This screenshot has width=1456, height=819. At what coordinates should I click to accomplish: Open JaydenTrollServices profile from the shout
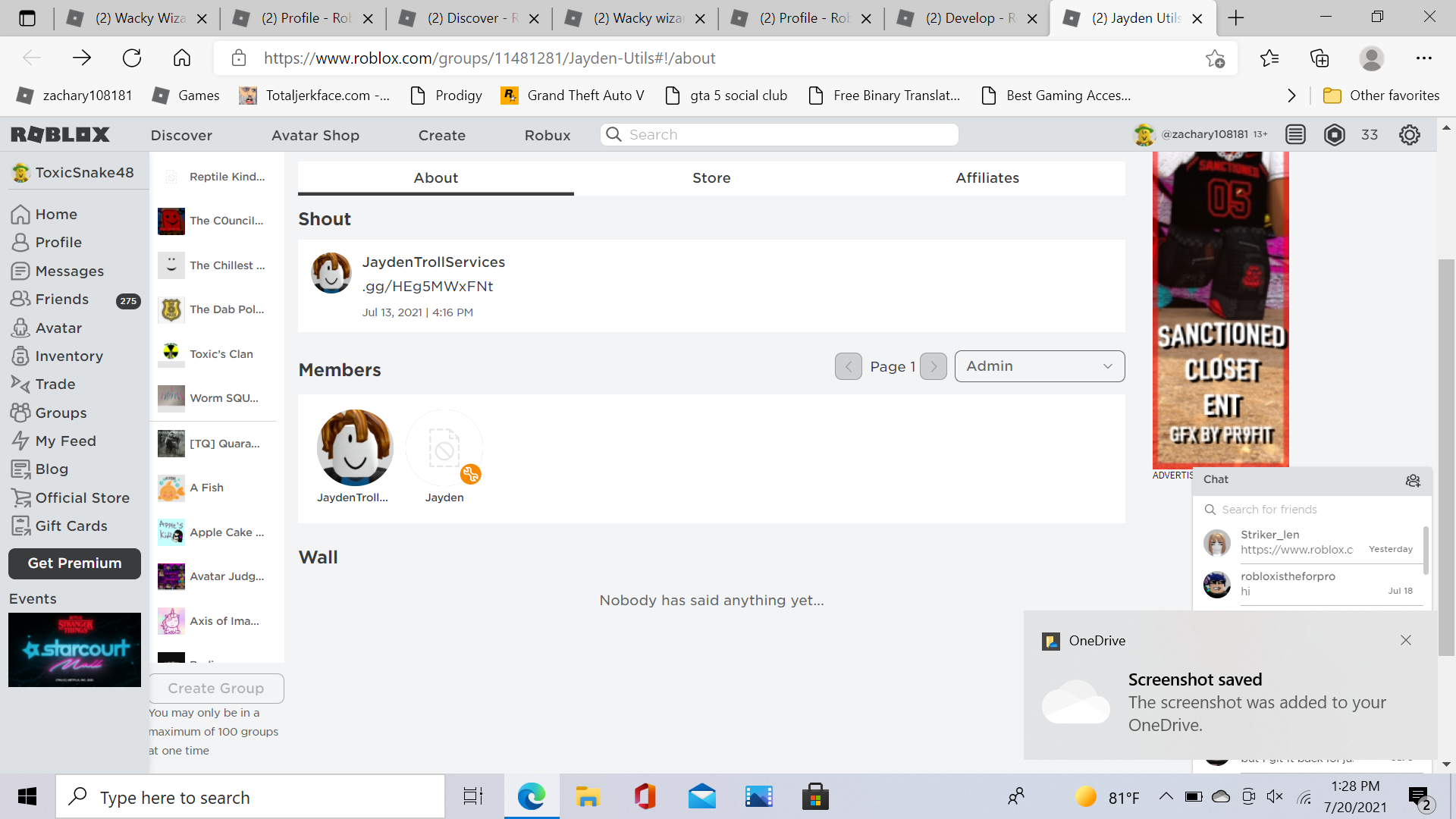tap(433, 262)
